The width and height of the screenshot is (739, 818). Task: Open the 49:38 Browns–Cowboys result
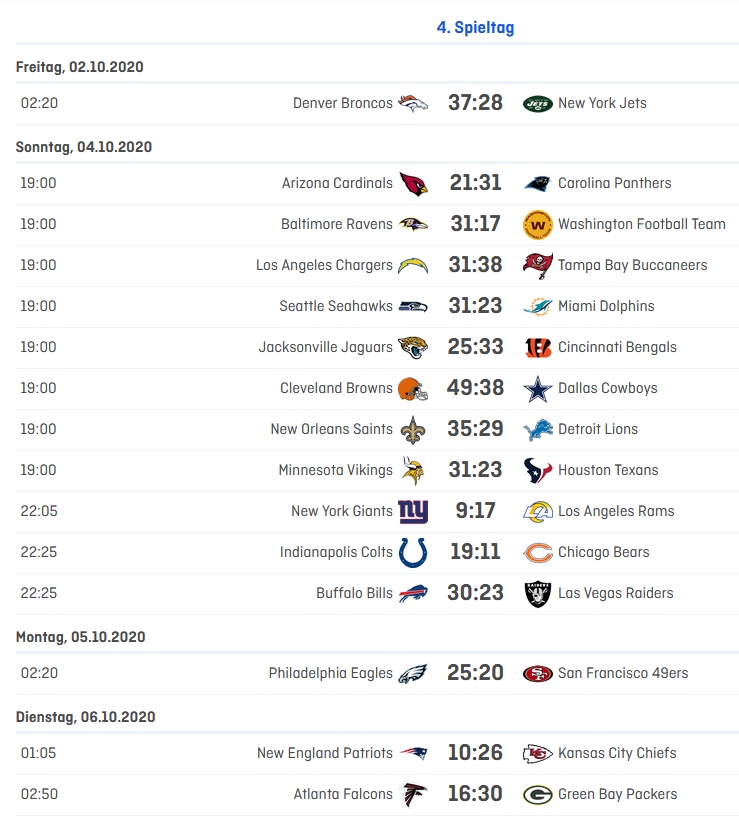click(x=475, y=389)
